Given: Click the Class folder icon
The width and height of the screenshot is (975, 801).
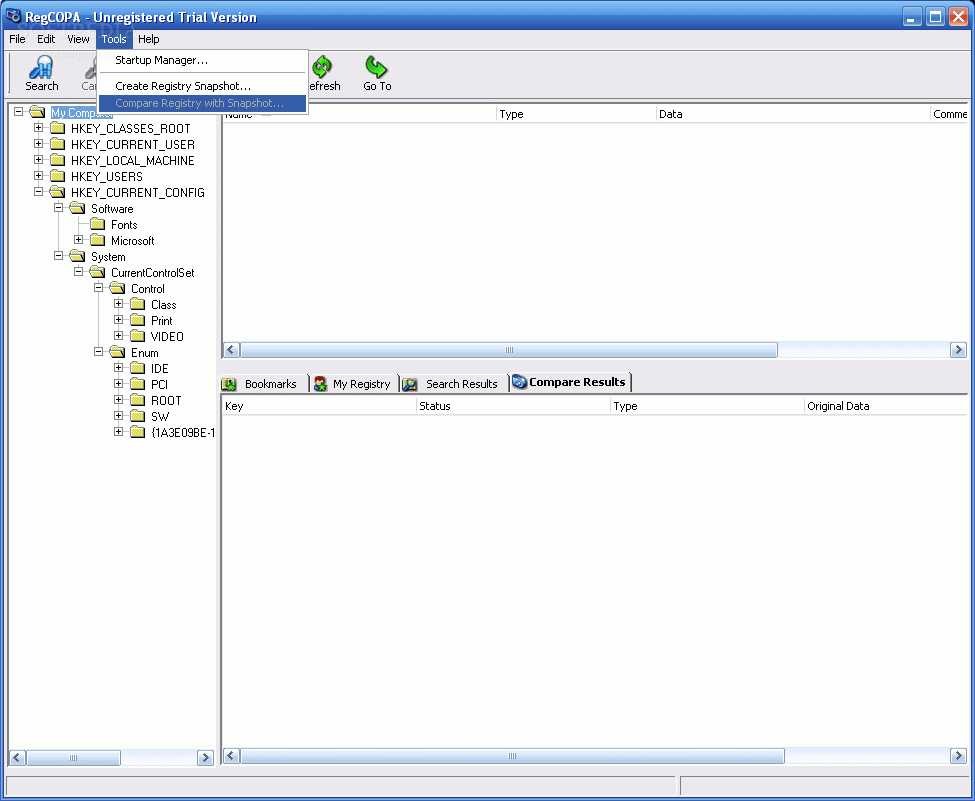Looking at the screenshot, I should tap(137, 305).
